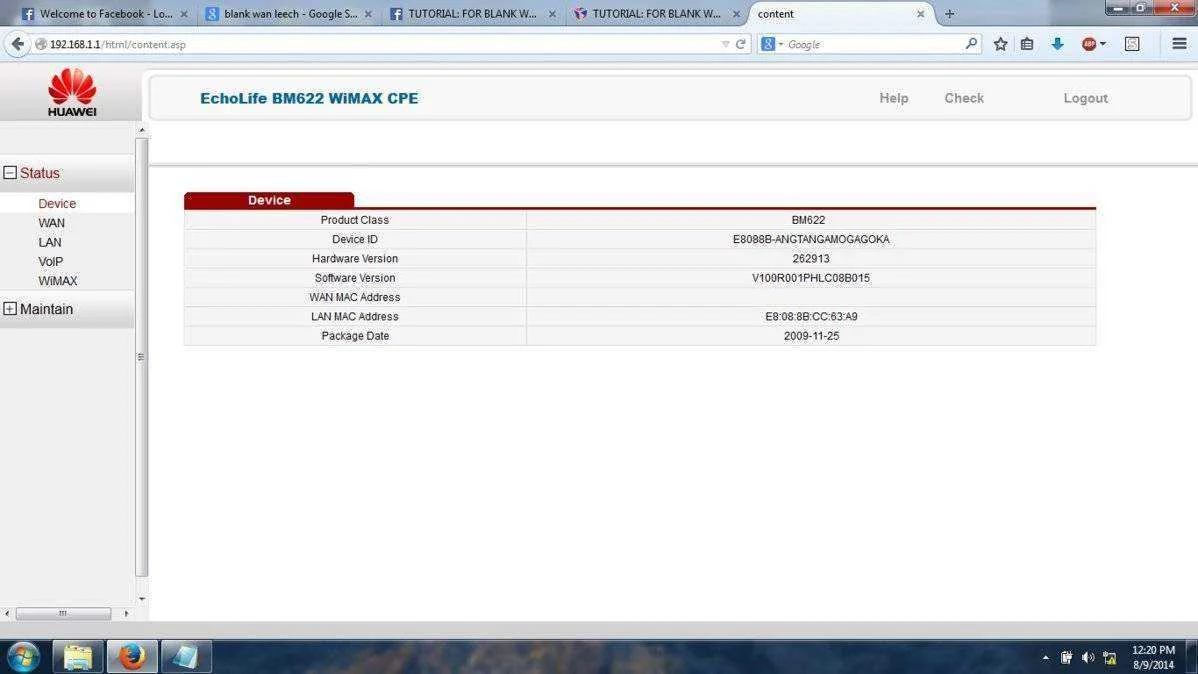Open Firefox hamburger menu

(x=1179, y=44)
